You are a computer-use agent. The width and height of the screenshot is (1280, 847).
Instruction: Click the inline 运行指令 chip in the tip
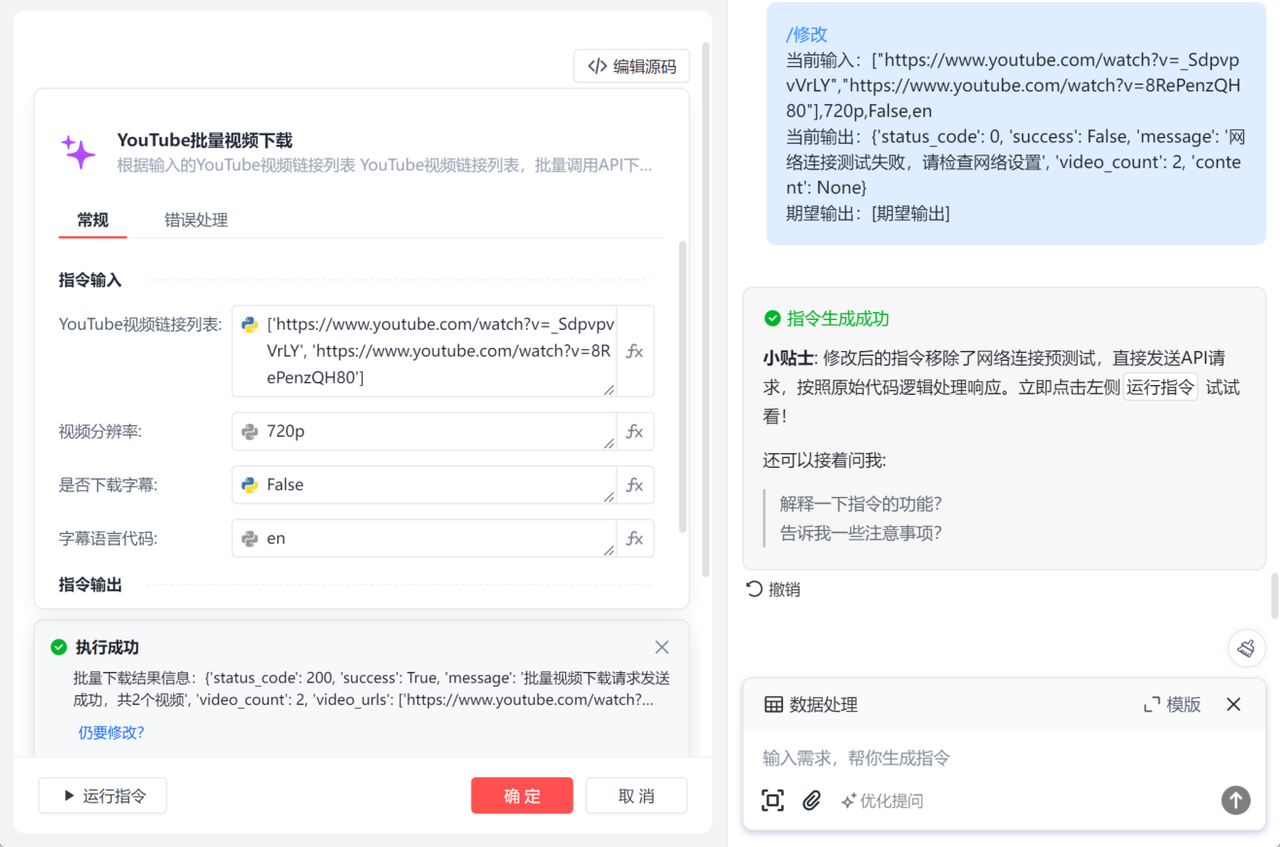point(1160,387)
